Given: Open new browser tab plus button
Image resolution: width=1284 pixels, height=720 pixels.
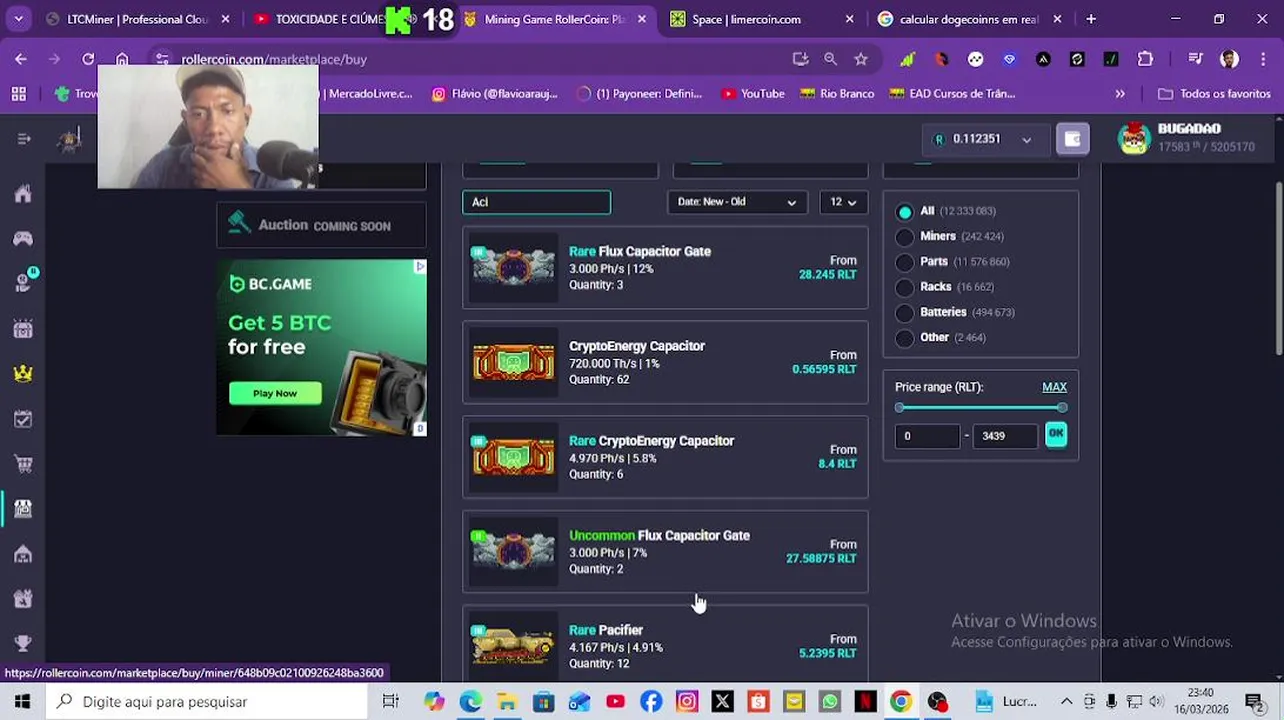Looking at the screenshot, I should [x=1091, y=19].
